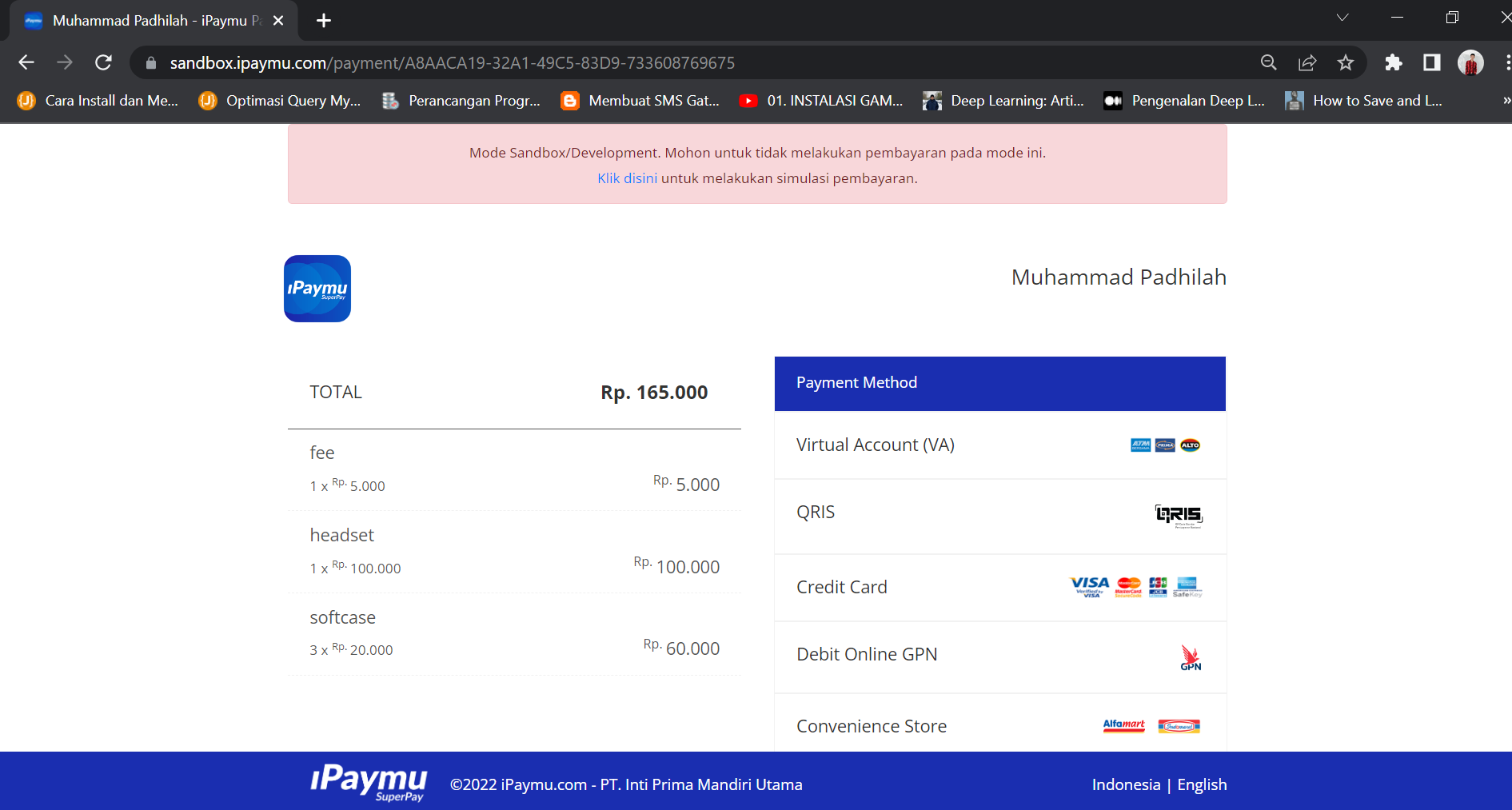Select Virtual Account (VA) payment method
Screen dimensions: 1512x810
pos(999,445)
